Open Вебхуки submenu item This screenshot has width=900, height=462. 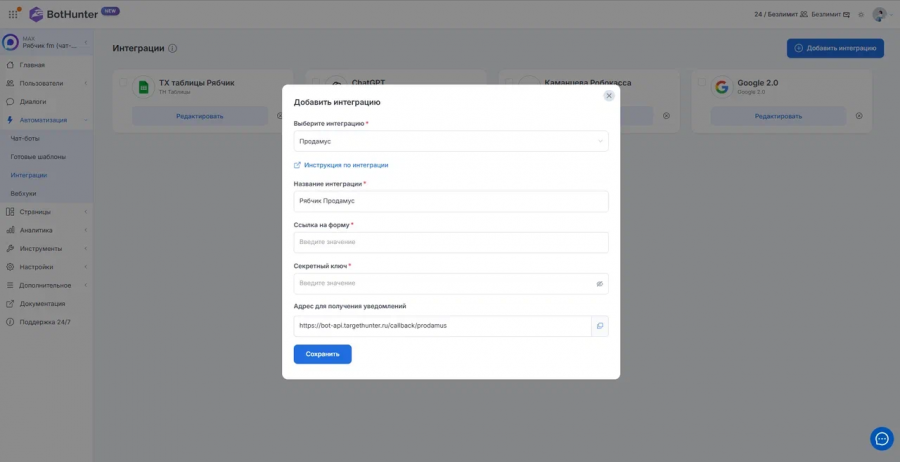(23, 193)
